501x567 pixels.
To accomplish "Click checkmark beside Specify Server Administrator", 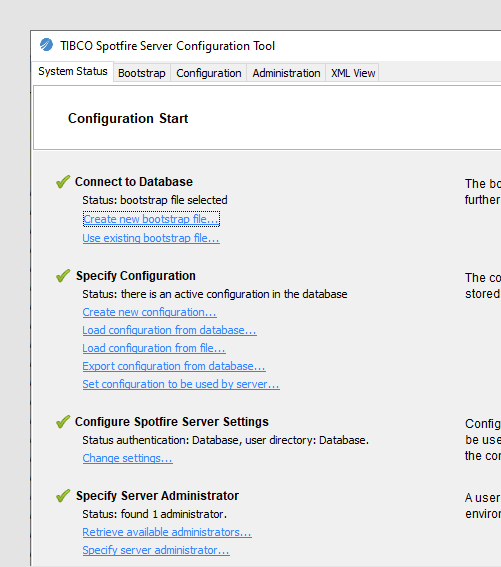I will pos(63,495).
